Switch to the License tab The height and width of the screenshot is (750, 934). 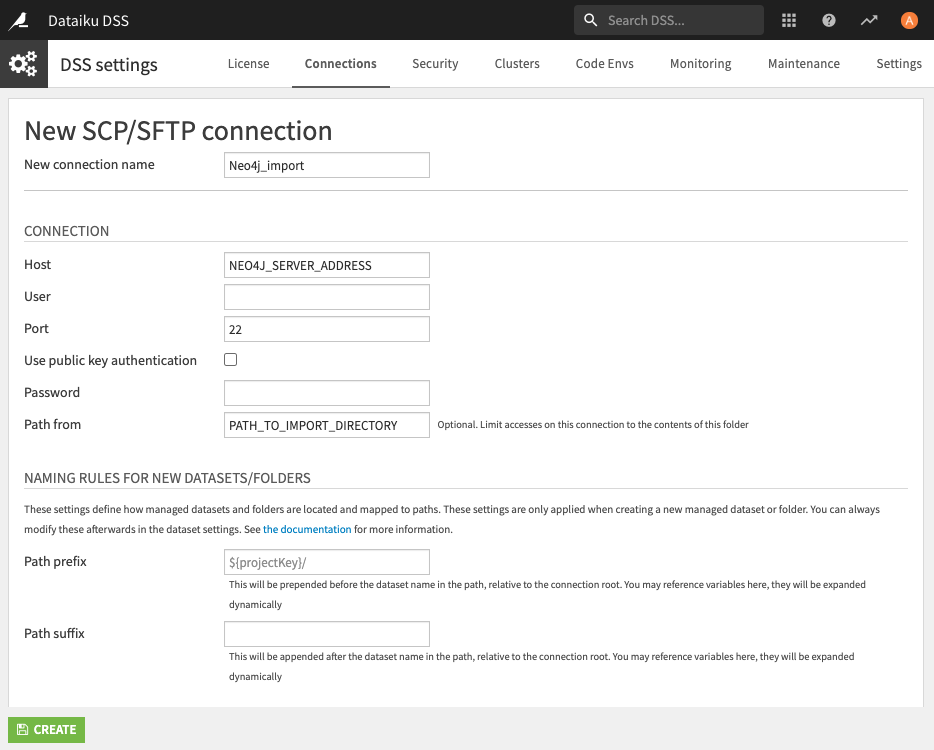coord(248,64)
